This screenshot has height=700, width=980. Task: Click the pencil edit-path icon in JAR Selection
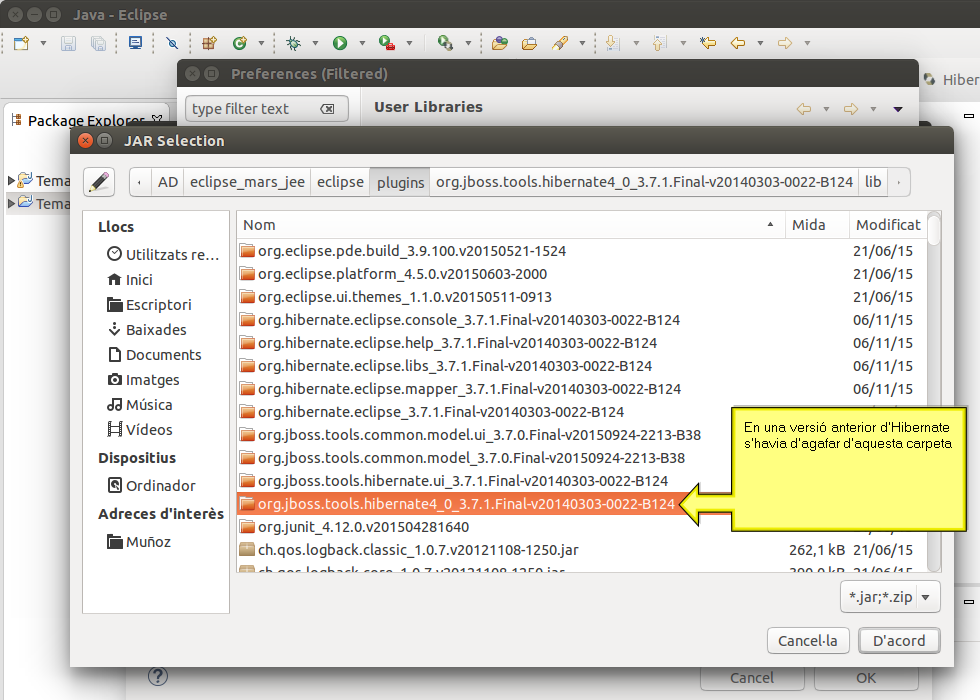[99, 182]
